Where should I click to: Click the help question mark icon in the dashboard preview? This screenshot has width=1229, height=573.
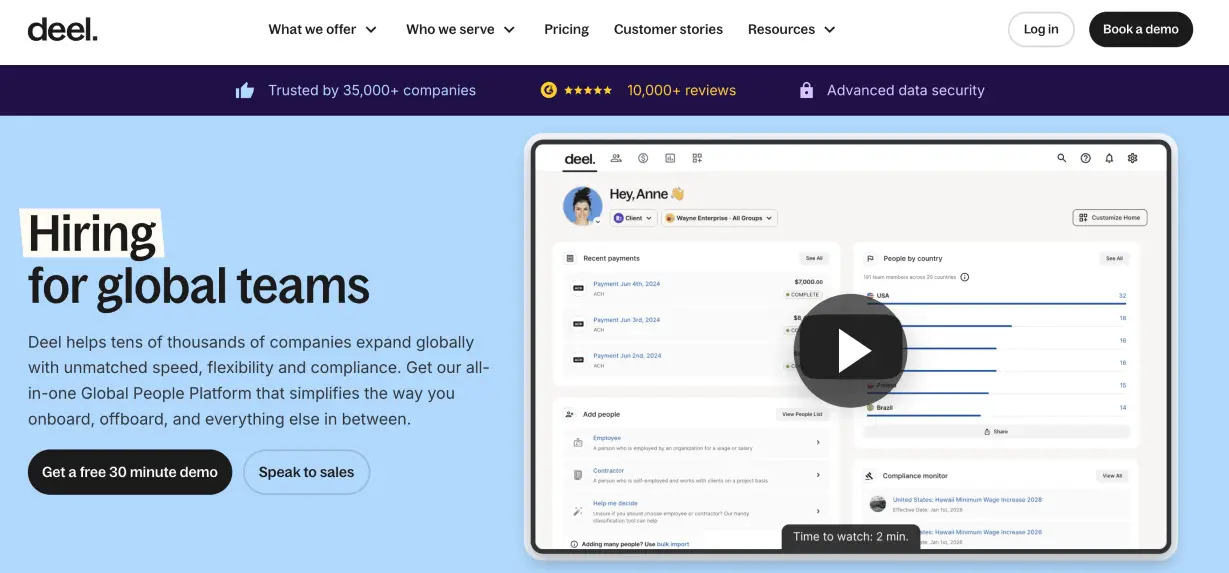(1086, 158)
